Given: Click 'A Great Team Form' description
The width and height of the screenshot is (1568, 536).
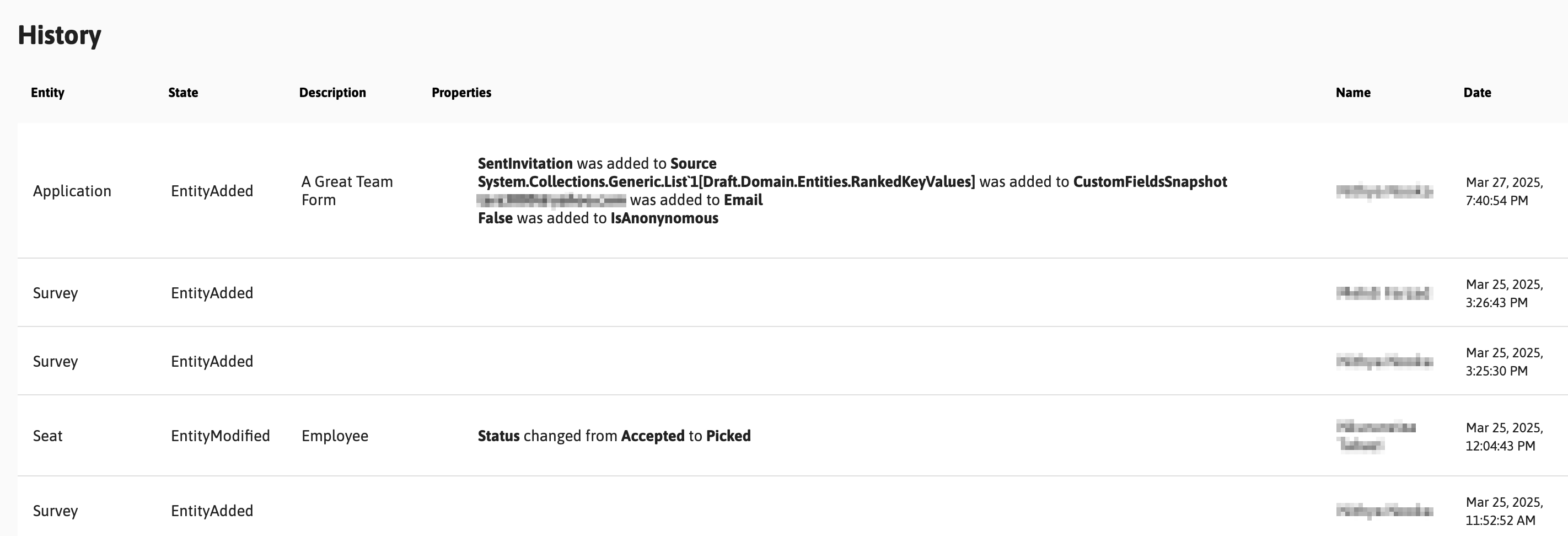Looking at the screenshot, I should pos(347,191).
